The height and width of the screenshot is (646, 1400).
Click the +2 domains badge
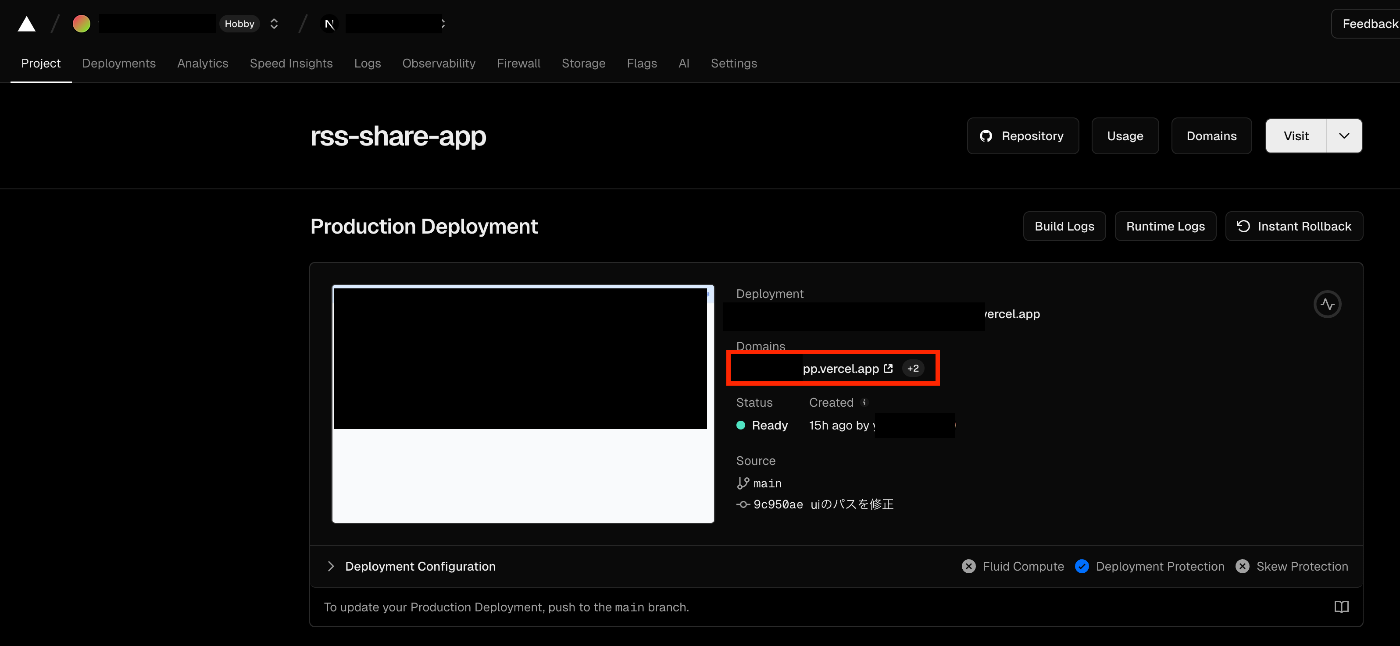click(x=912, y=369)
